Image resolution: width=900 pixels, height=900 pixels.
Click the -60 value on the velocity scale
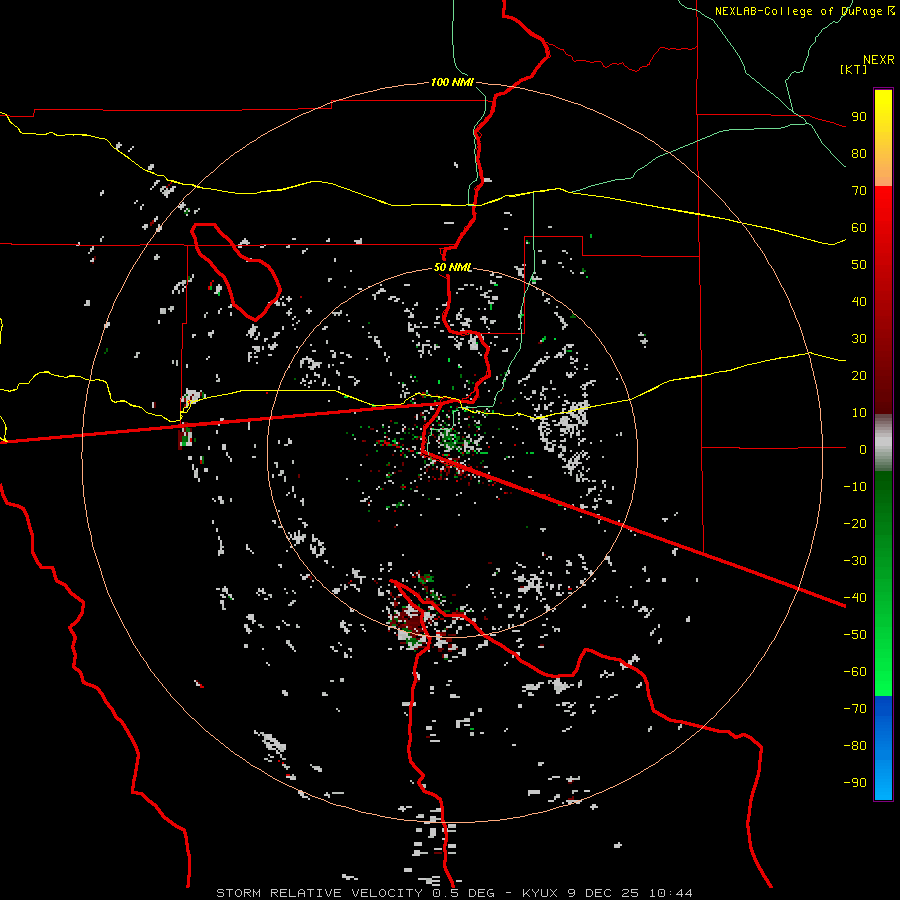pyautogui.click(x=855, y=672)
